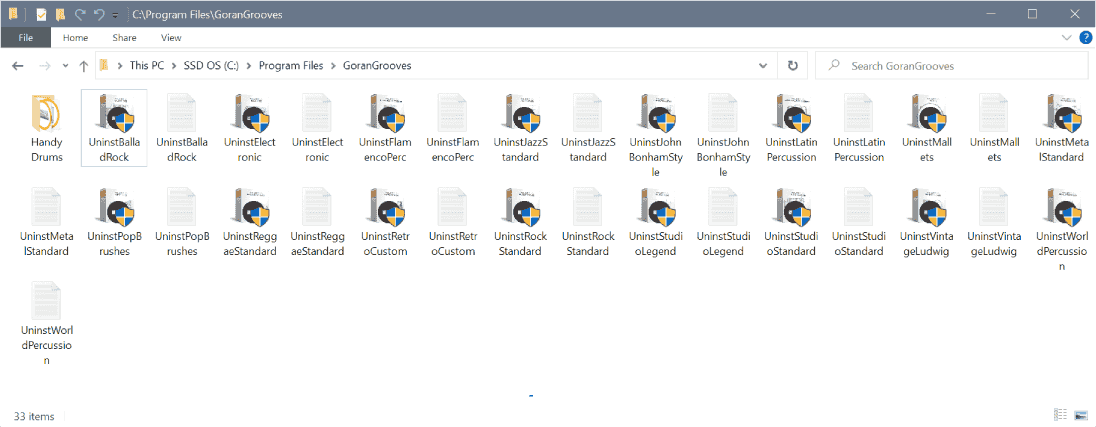Open Help with the question mark
This screenshot has width=1096, height=427.
1085,38
